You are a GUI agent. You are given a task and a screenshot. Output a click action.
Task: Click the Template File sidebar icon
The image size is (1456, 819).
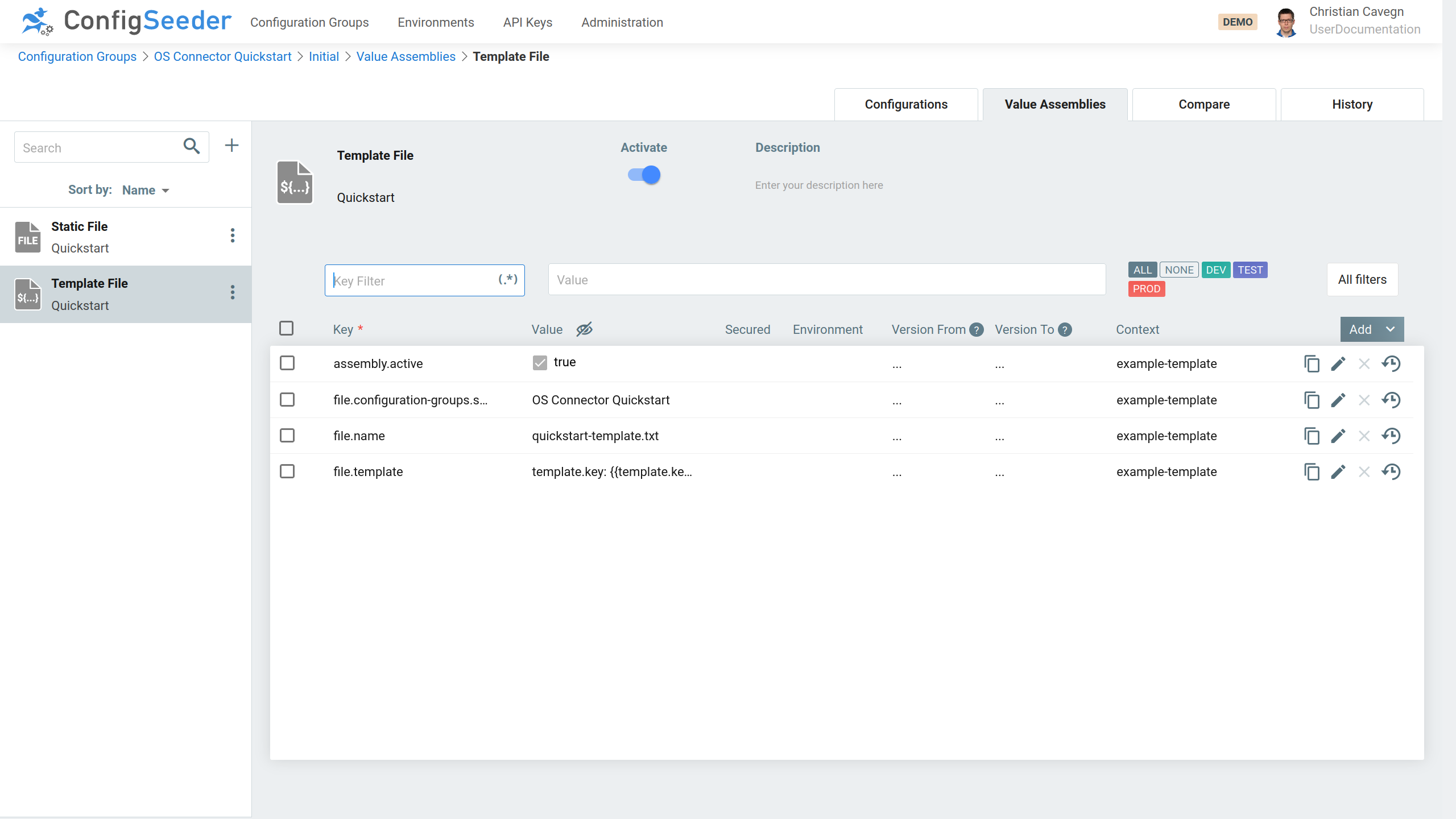28,294
